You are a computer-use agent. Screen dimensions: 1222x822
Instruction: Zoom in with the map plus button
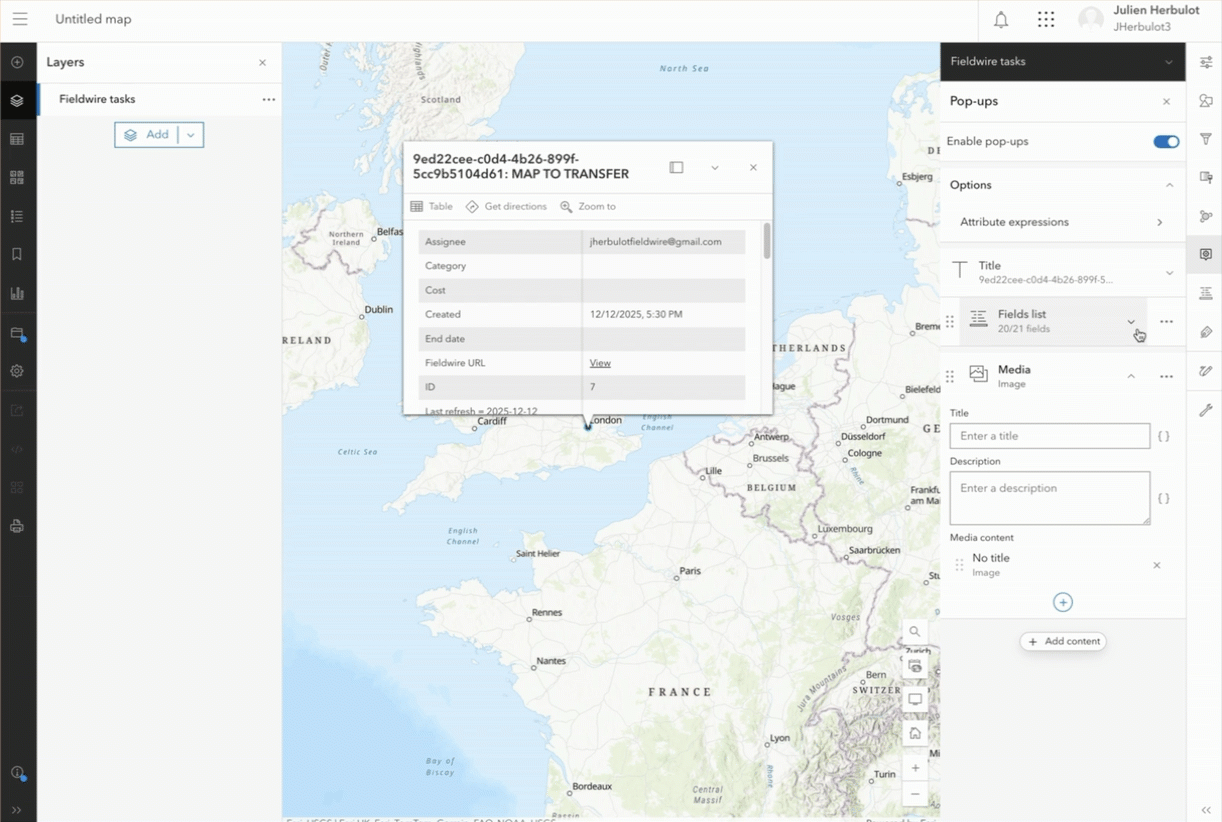pos(915,768)
